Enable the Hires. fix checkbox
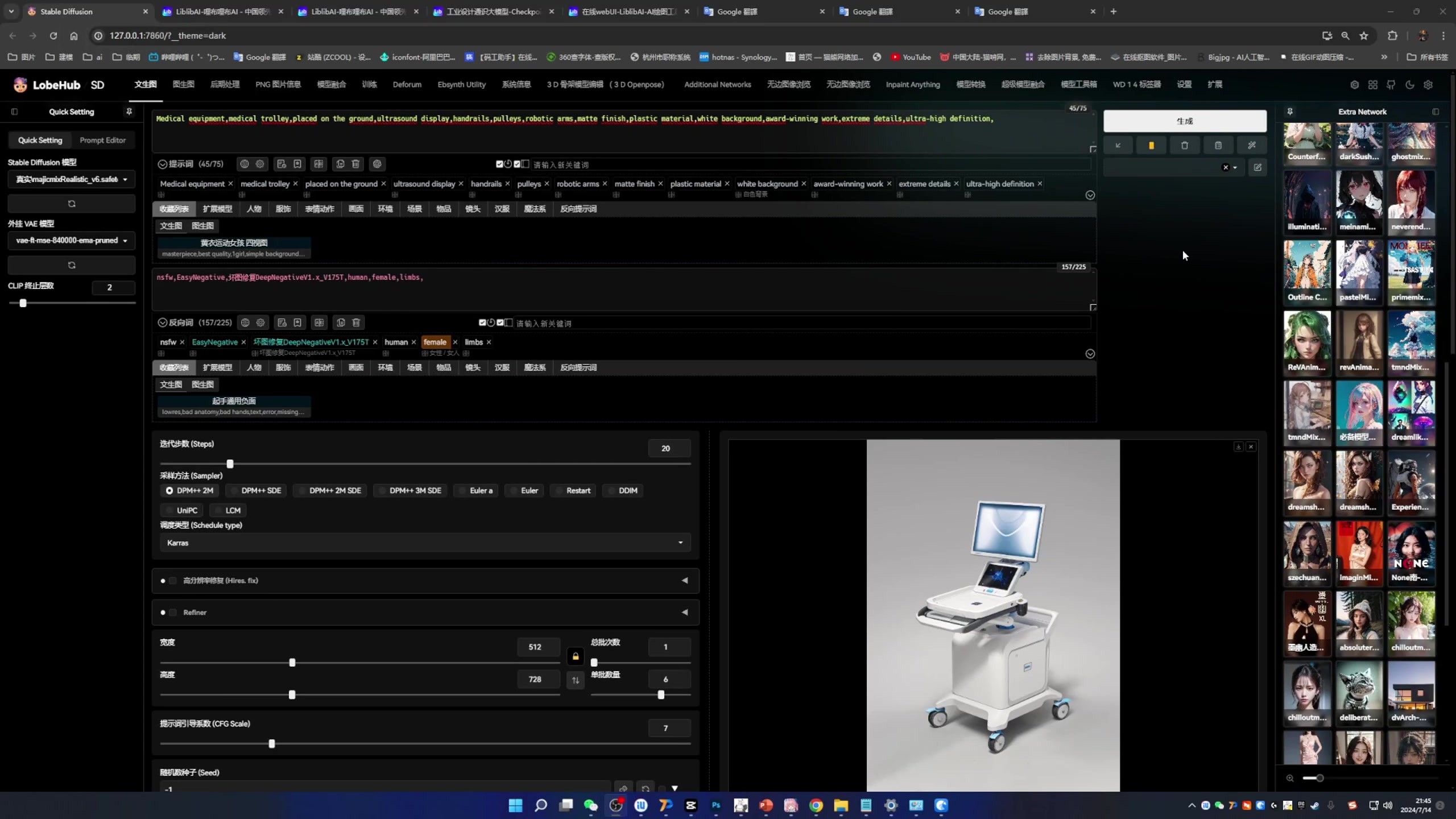Viewport: 1456px width, 819px height. [x=173, y=581]
